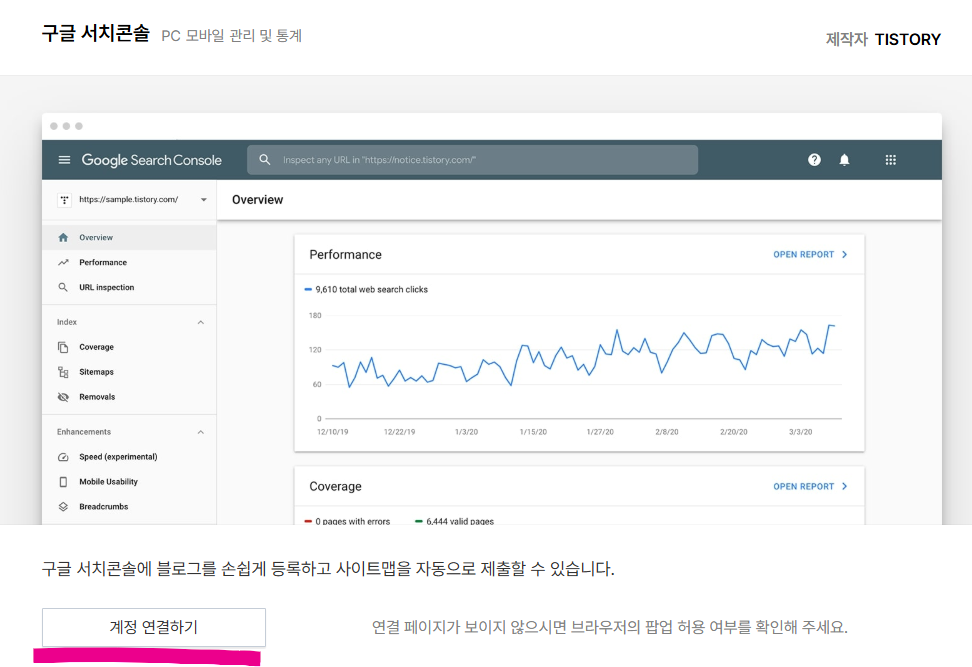Image resolution: width=972 pixels, height=667 pixels.
Task: Click the Index section label
Action: [67, 322]
